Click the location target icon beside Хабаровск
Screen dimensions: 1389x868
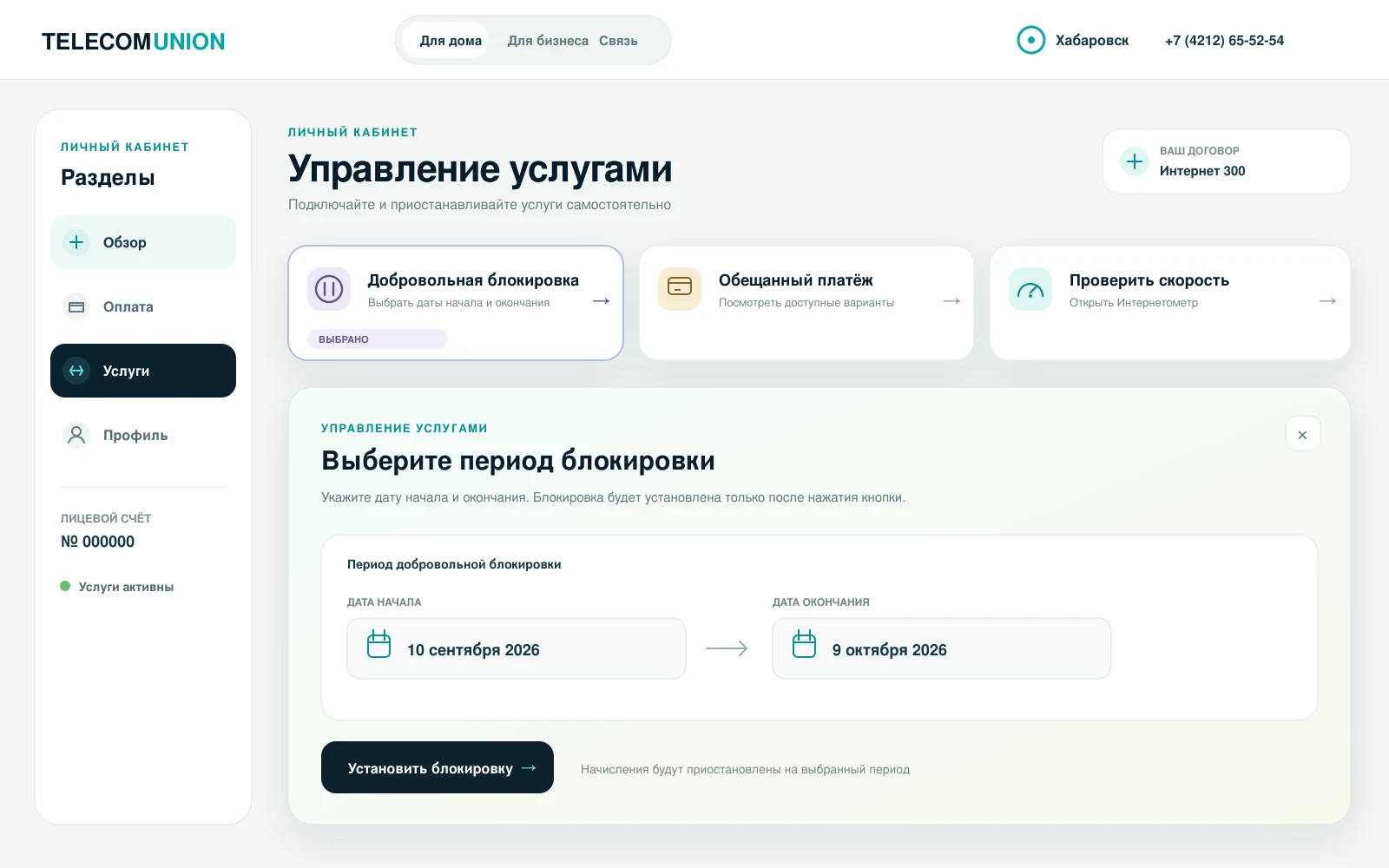point(1031,40)
